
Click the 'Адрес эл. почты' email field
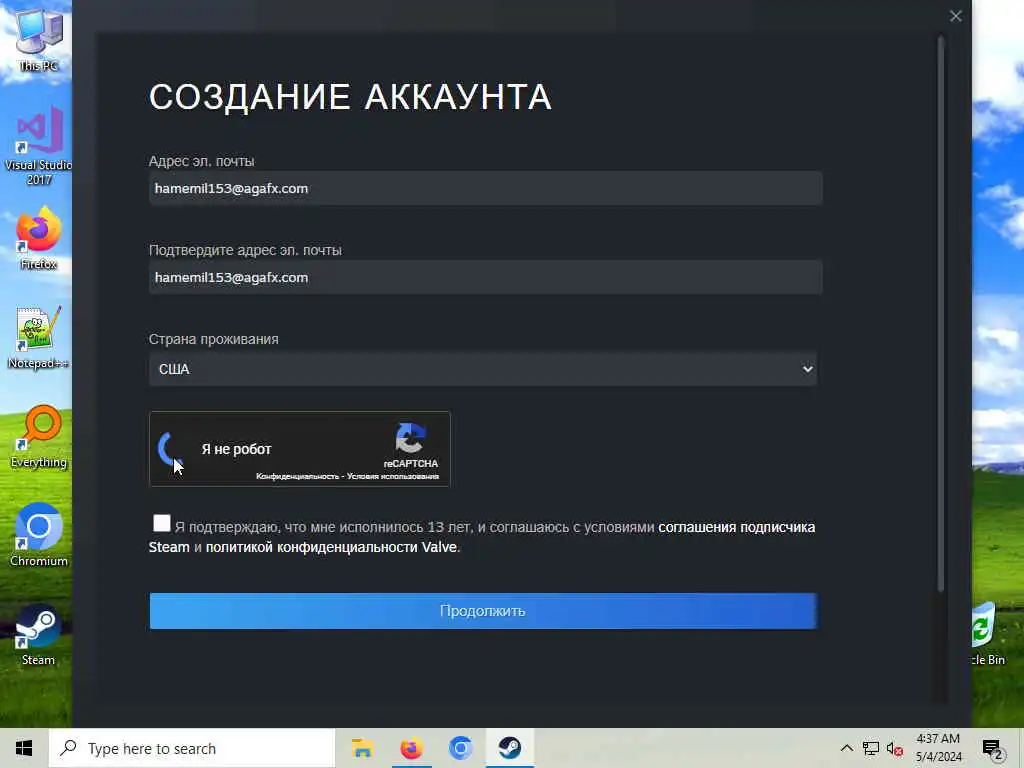coord(485,188)
